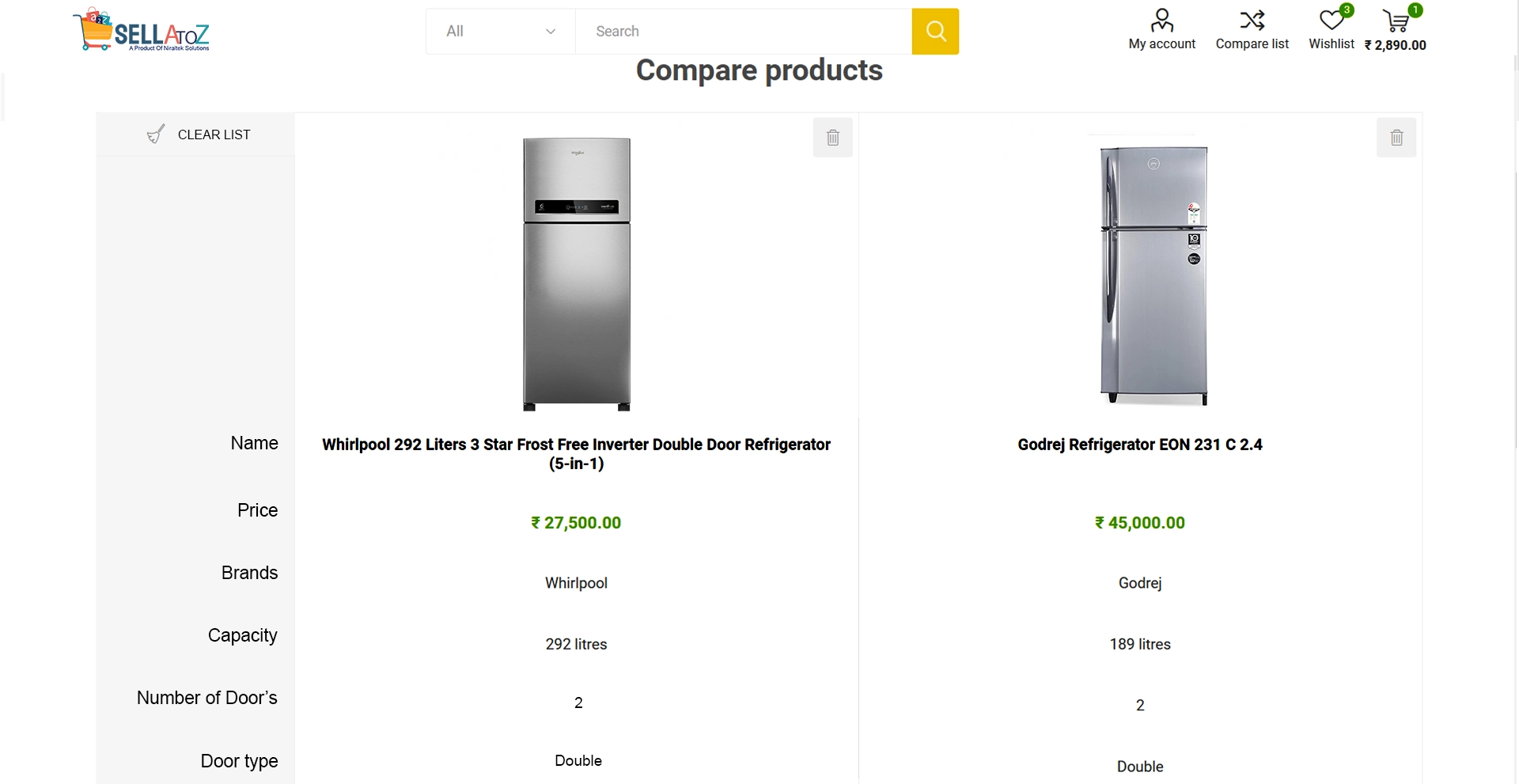The width and height of the screenshot is (1519, 784).
Task: Click inside the Search text field
Action: pyautogui.click(x=743, y=32)
